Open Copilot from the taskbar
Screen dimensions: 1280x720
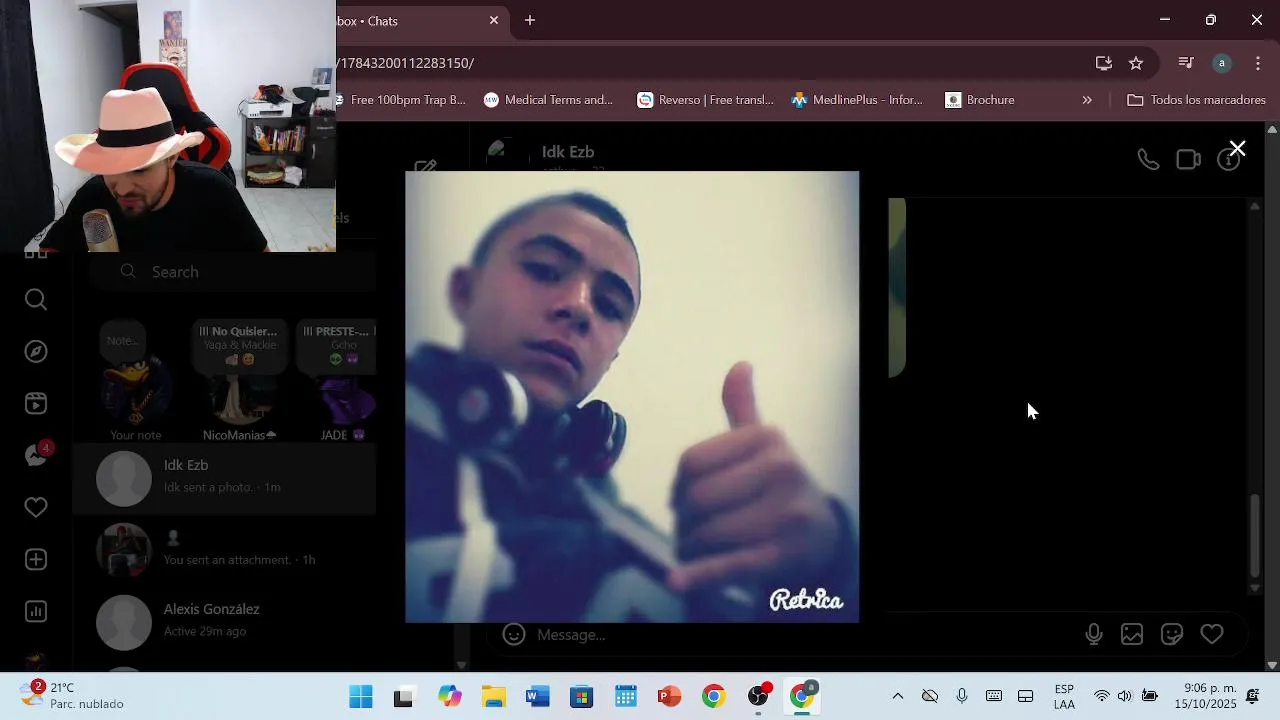tap(450, 697)
